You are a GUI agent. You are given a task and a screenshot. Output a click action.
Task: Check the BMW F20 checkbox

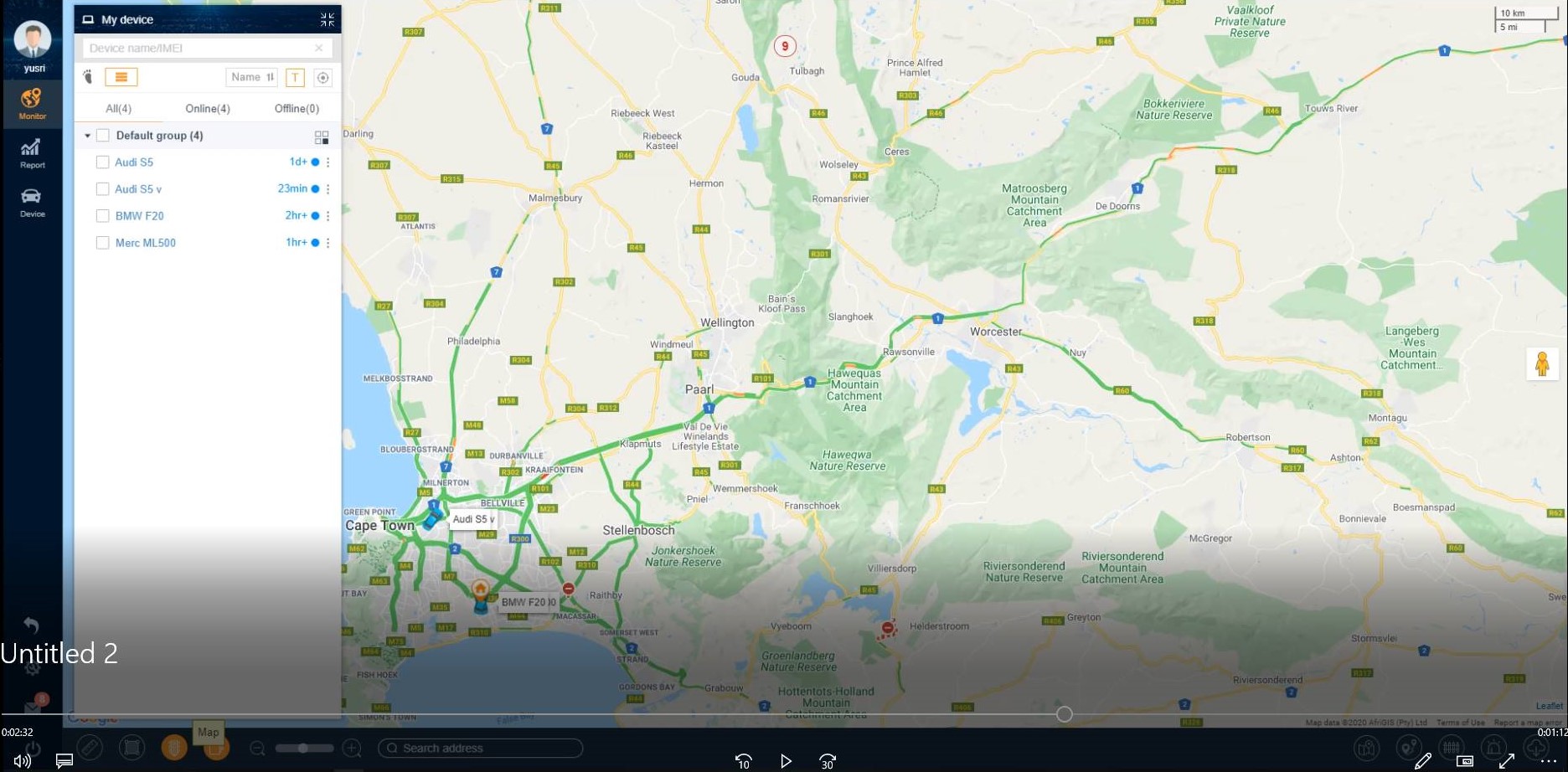pos(103,216)
